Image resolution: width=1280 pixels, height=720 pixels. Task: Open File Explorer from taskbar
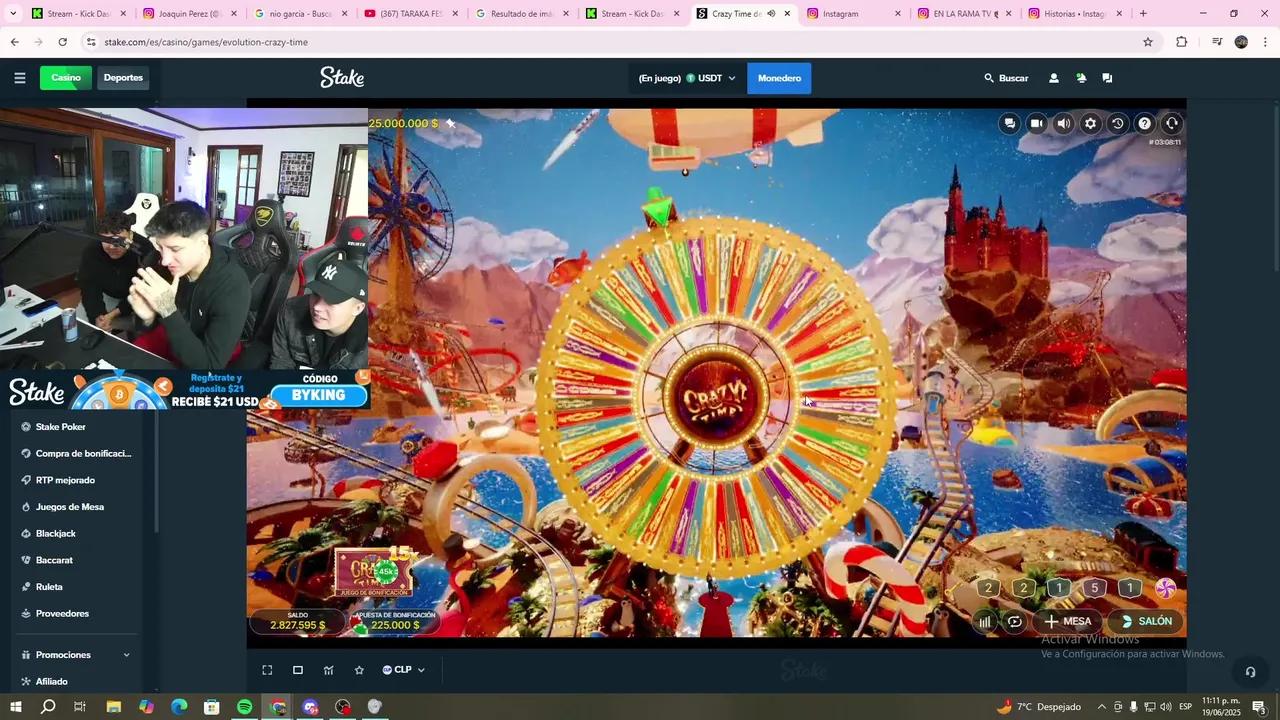(113, 707)
